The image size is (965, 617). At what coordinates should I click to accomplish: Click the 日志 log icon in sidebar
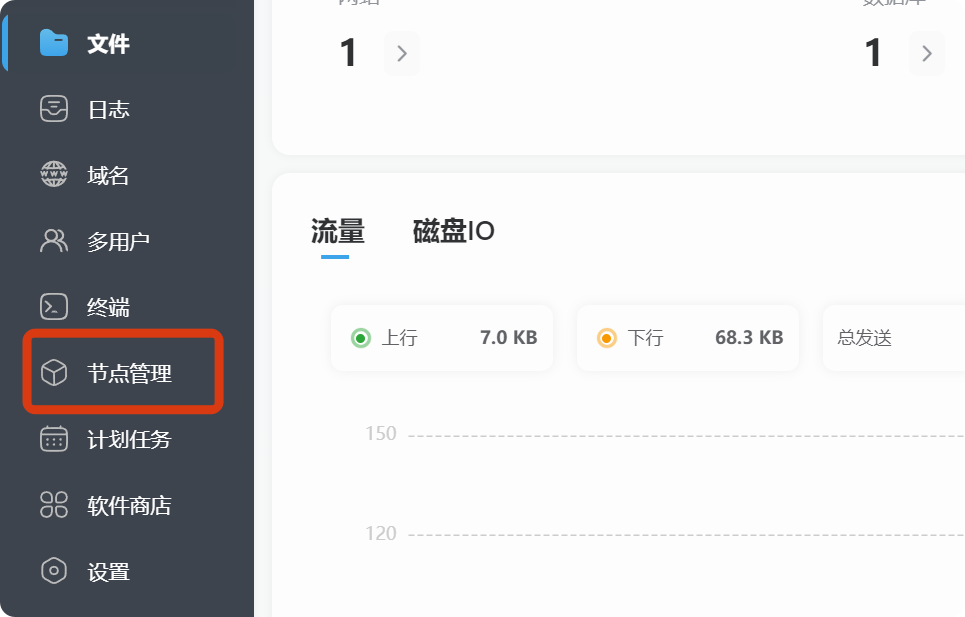(x=53, y=109)
